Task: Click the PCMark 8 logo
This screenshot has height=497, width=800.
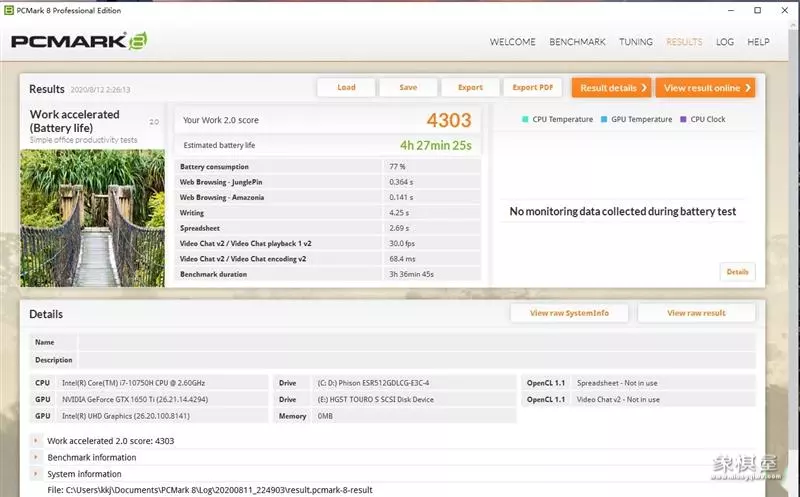Action: 79,41
